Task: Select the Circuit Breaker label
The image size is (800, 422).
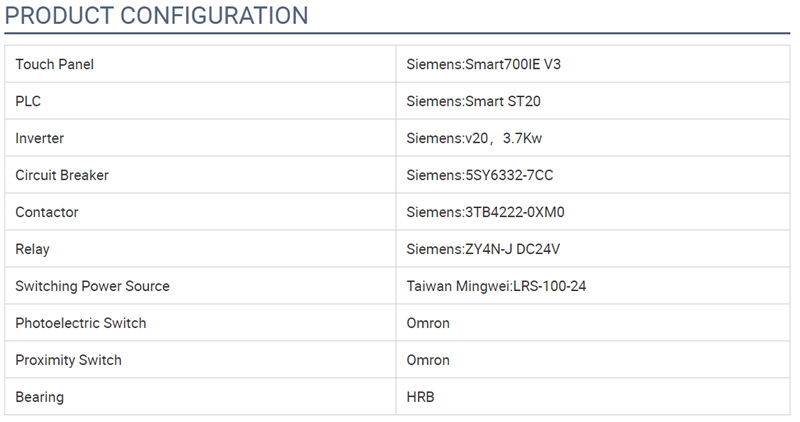Action: click(x=62, y=175)
